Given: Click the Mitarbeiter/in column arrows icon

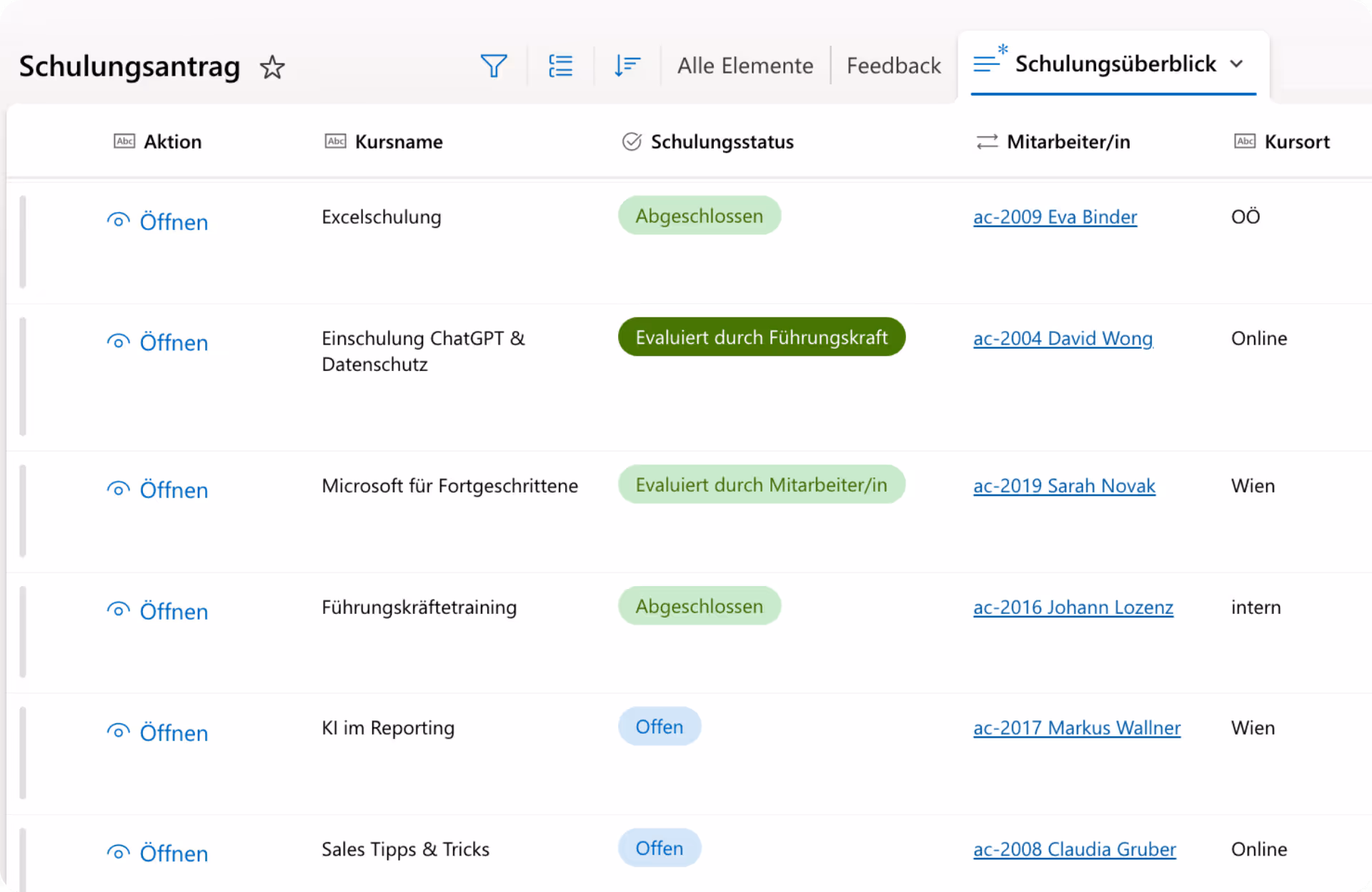Looking at the screenshot, I should coord(987,142).
